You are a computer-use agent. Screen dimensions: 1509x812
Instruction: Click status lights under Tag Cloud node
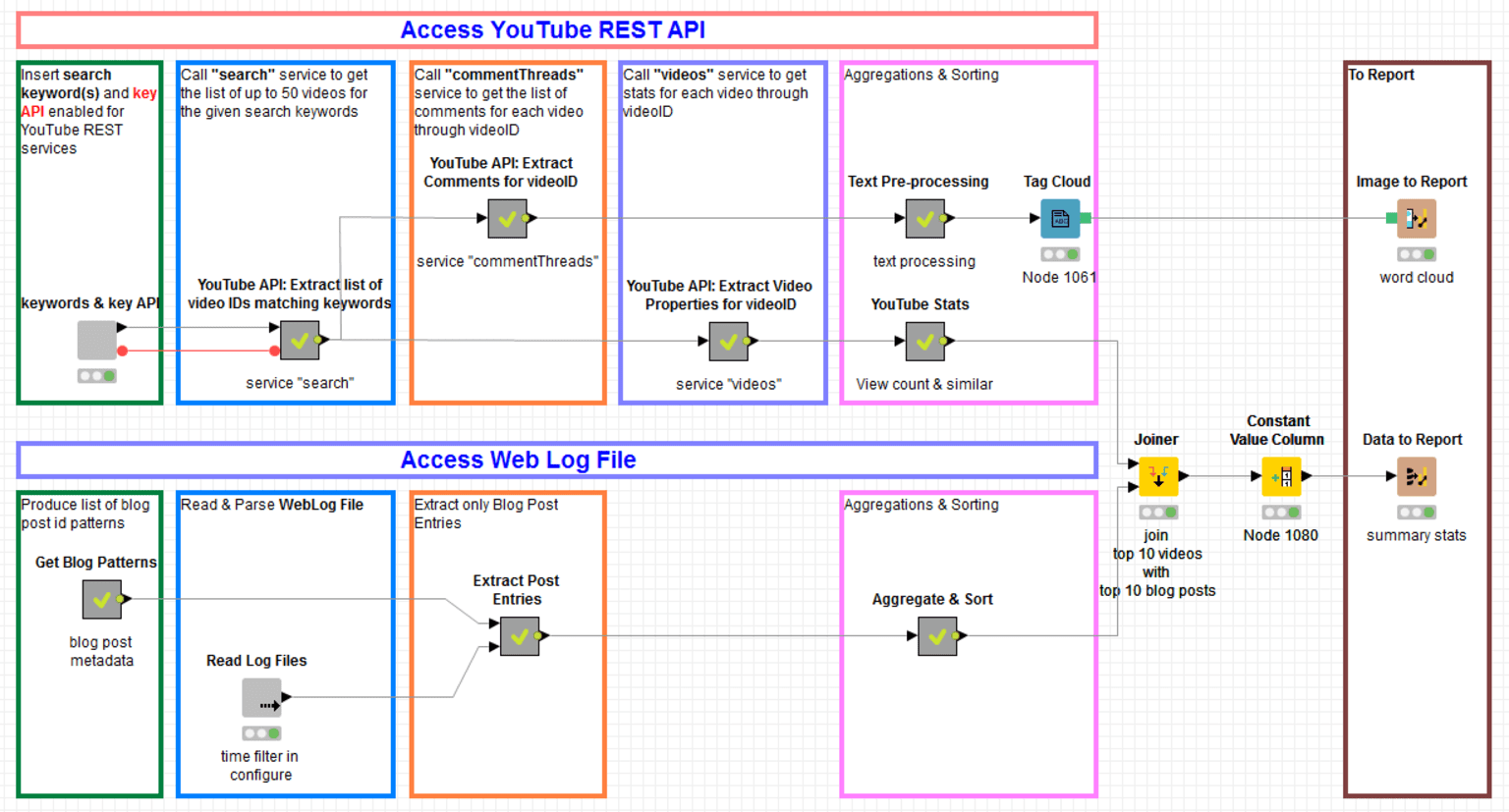pyautogui.click(x=1060, y=254)
